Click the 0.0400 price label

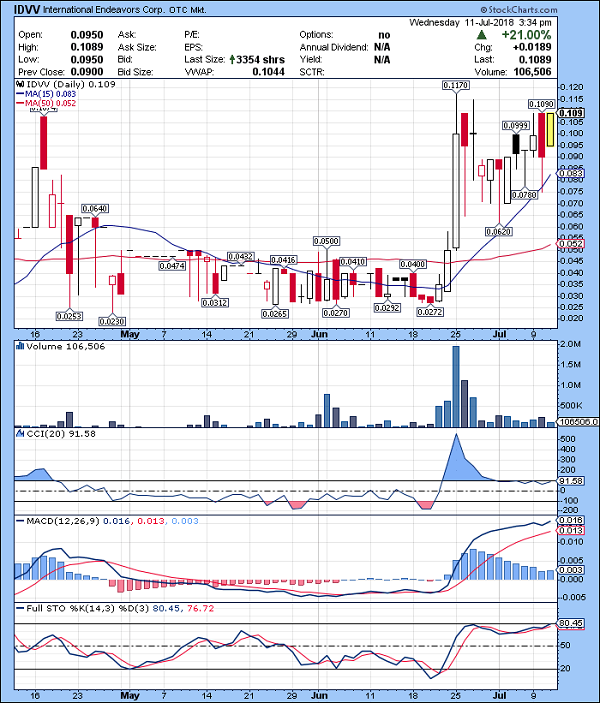tap(412, 264)
